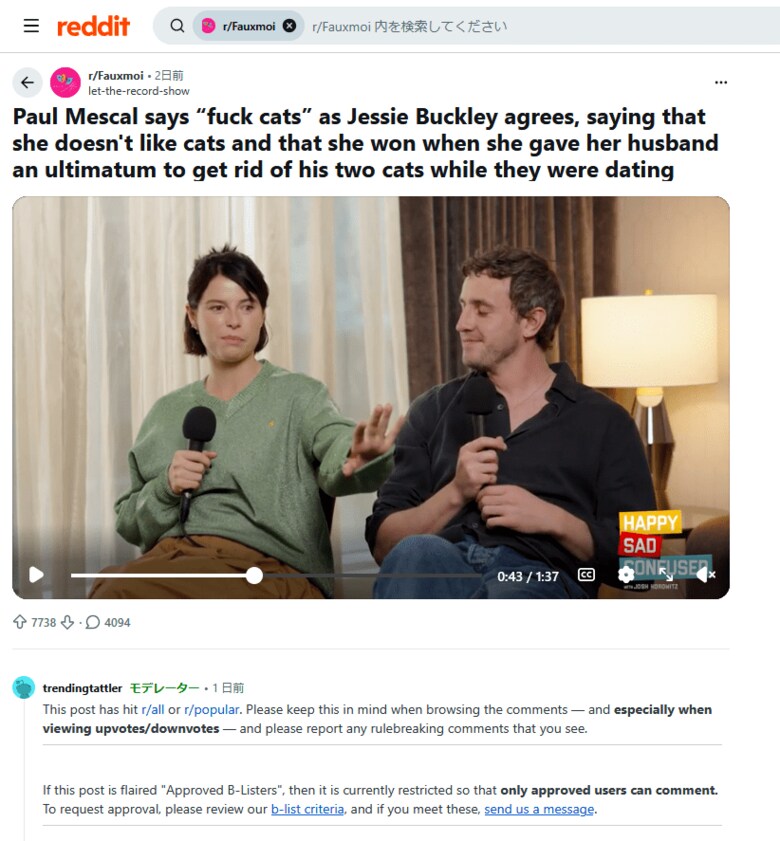Play the video
780x841 pixels.
[36, 574]
